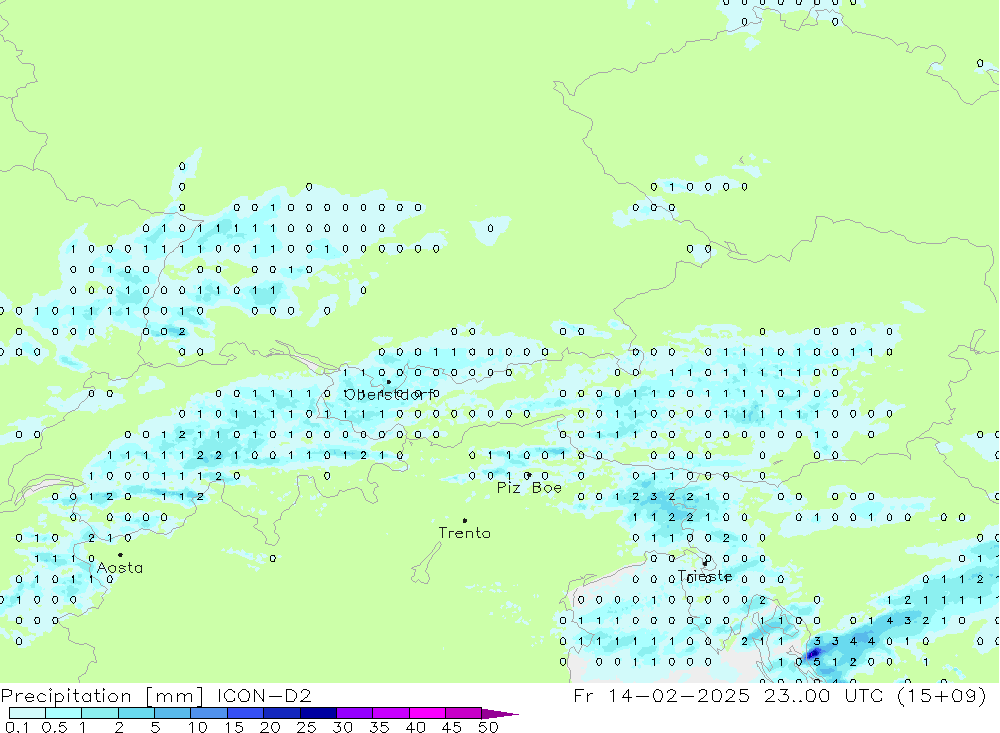Viewport: 1000px width, 733px height.
Task: Click the Trieste city label
Action: pyautogui.click(x=704, y=577)
